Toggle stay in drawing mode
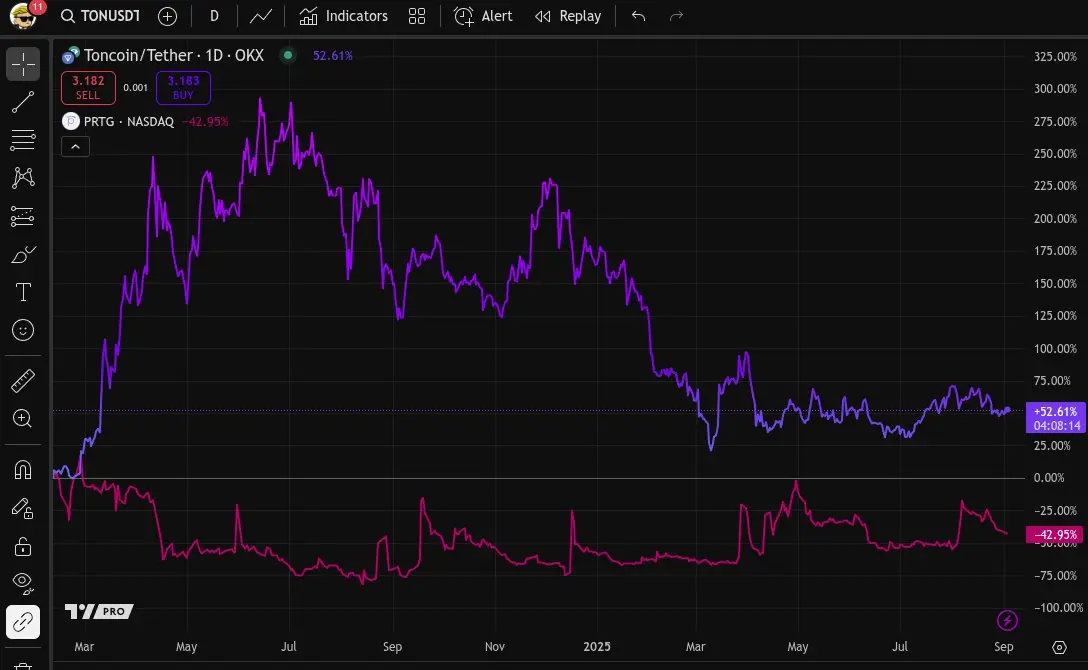1088x670 pixels. (x=23, y=508)
